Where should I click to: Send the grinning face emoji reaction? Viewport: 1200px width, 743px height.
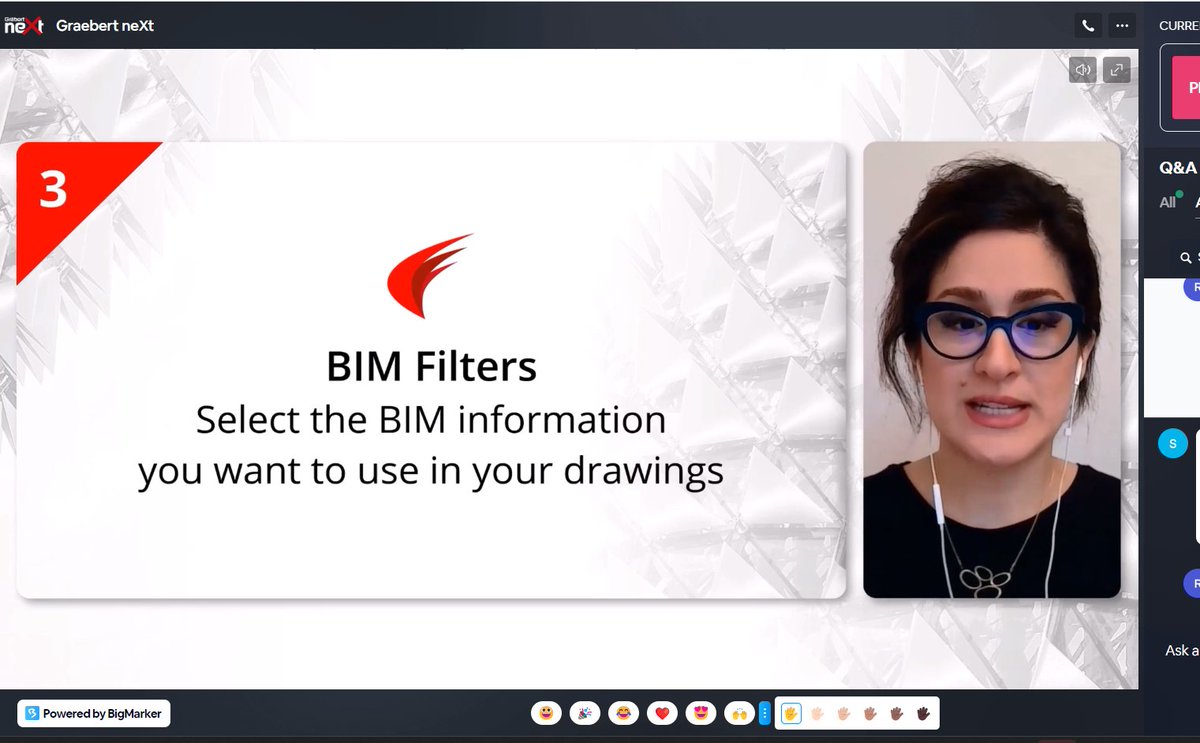[x=547, y=713]
